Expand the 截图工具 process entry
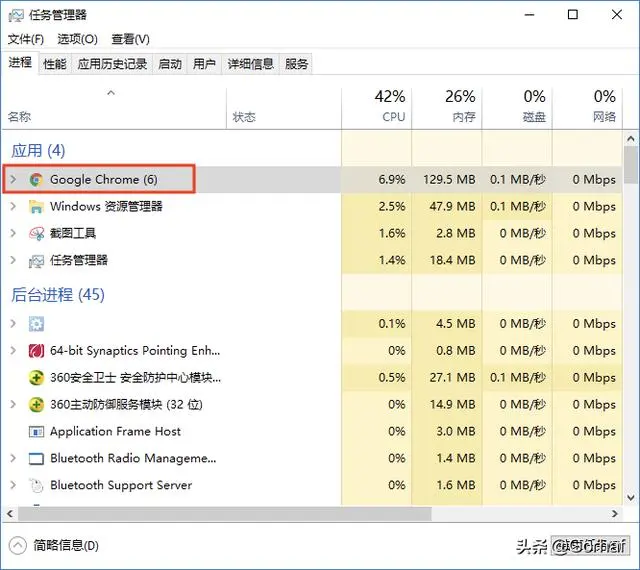This screenshot has height=570, width=640. (13, 233)
